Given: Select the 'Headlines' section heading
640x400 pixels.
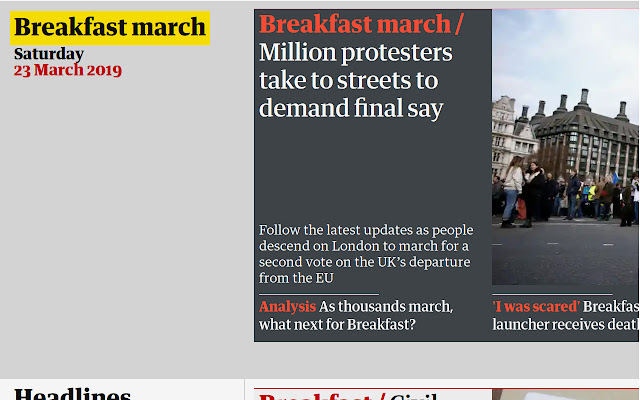Looking at the screenshot, I should (72, 393).
